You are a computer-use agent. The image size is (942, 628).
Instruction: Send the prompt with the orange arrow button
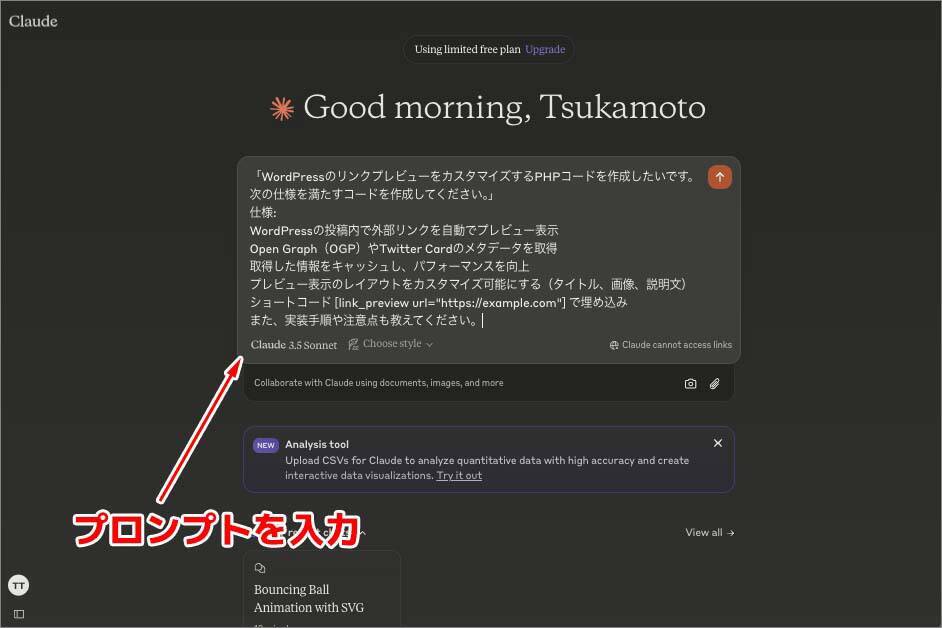tap(720, 177)
